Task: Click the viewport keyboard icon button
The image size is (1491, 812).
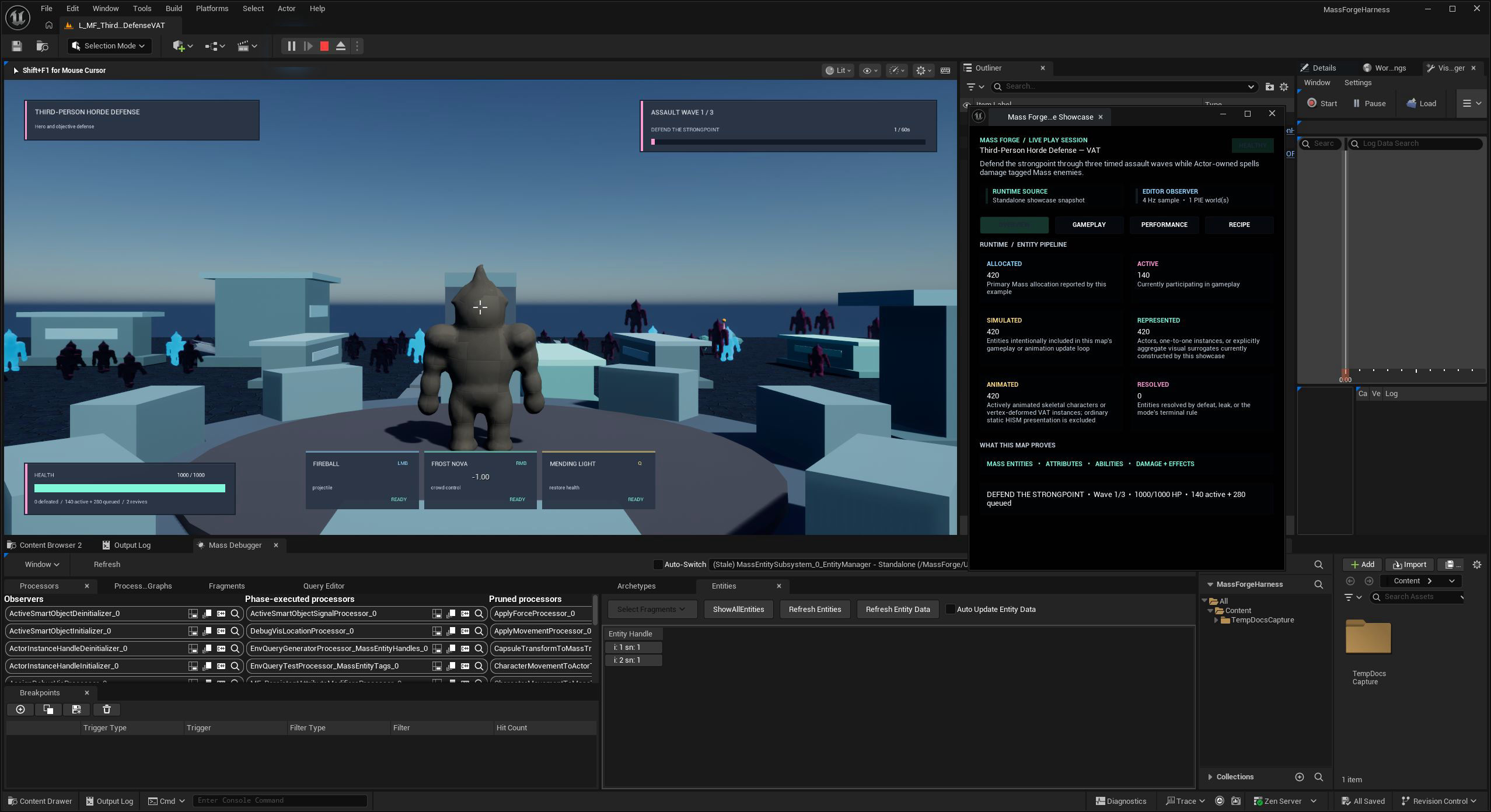Action: pyautogui.click(x=945, y=71)
